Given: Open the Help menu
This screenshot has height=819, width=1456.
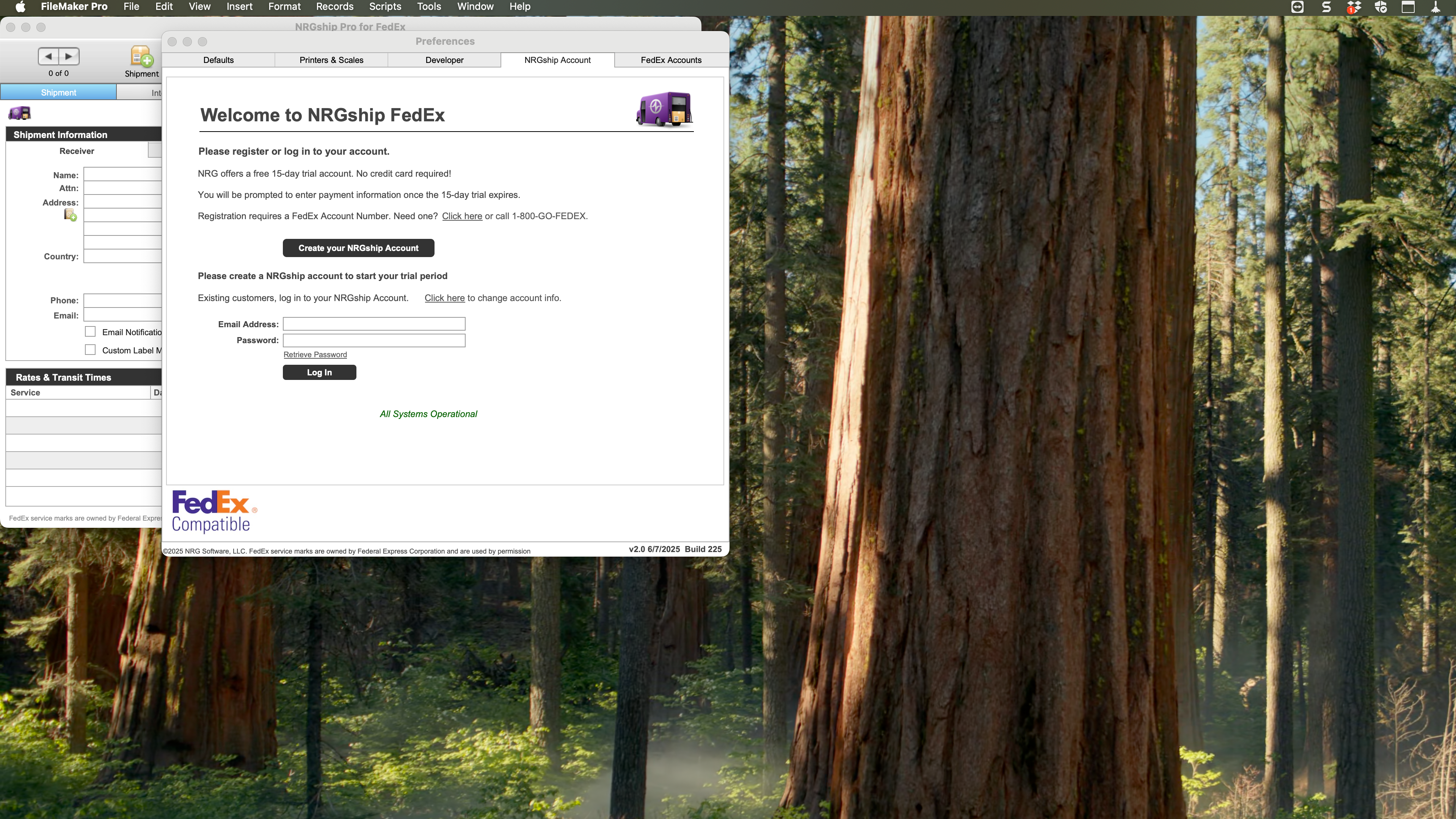Looking at the screenshot, I should click(520, 7).
